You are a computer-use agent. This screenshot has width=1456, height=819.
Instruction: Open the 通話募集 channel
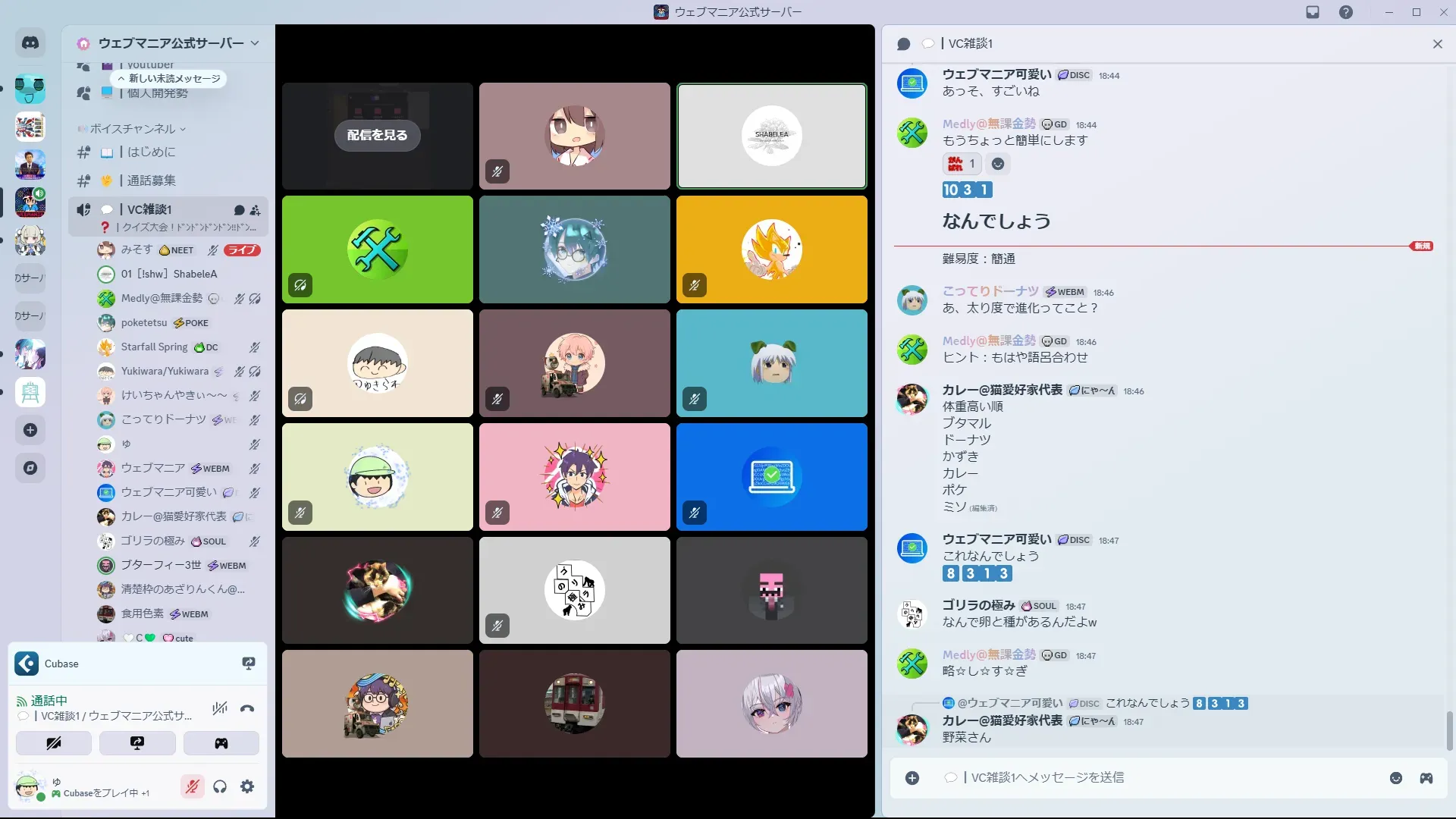151,180
